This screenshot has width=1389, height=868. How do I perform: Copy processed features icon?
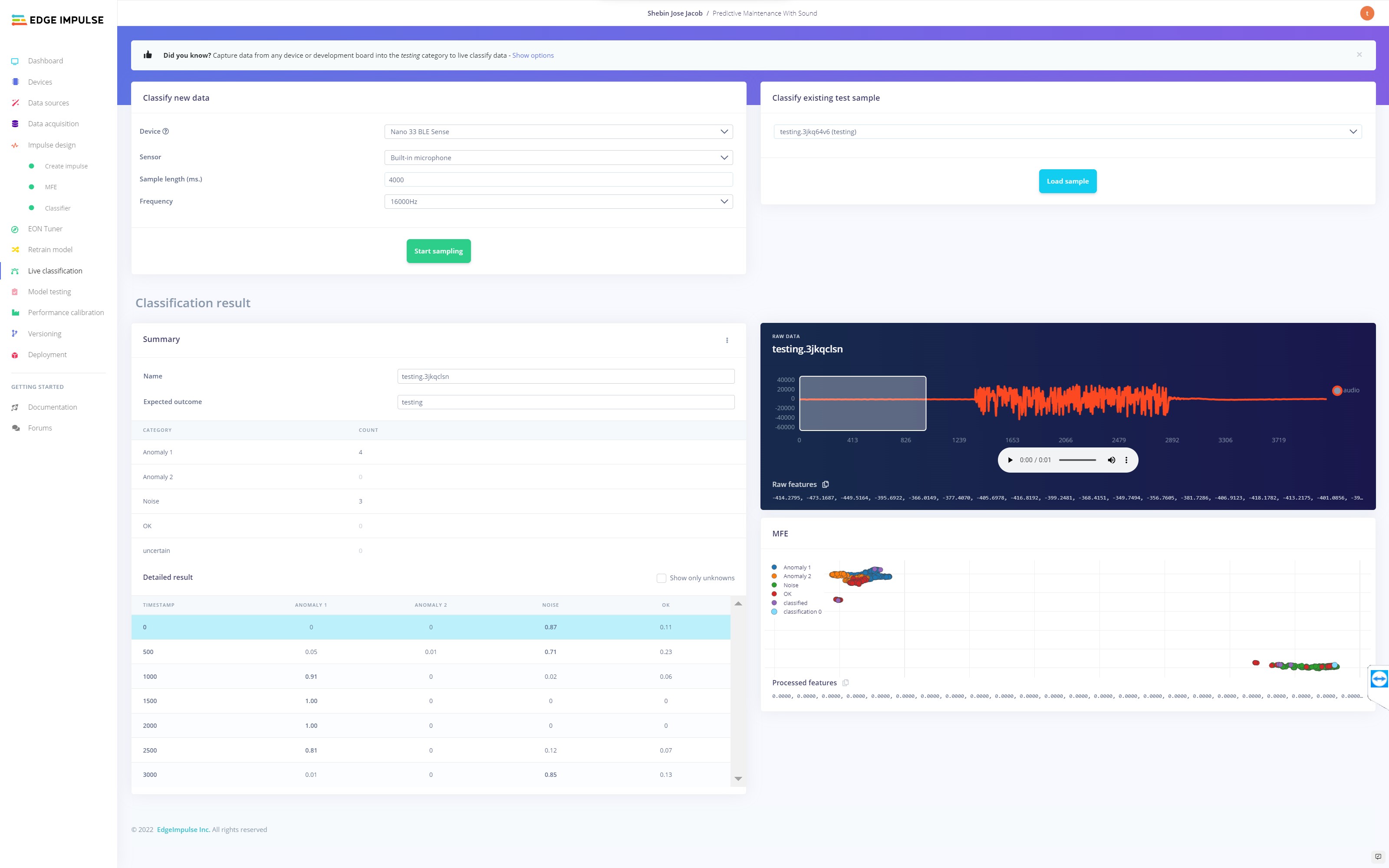(846, 683)
